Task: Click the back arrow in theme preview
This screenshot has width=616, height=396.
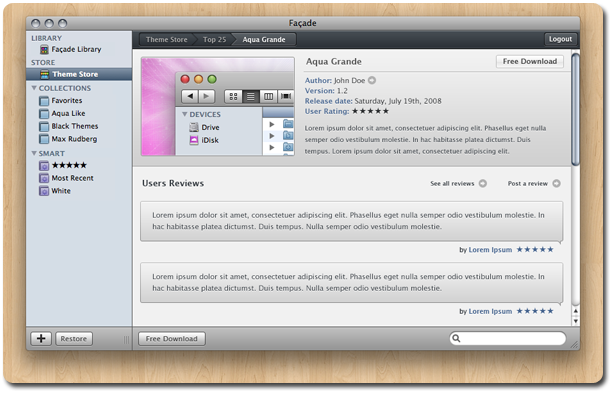Action: 191,96
